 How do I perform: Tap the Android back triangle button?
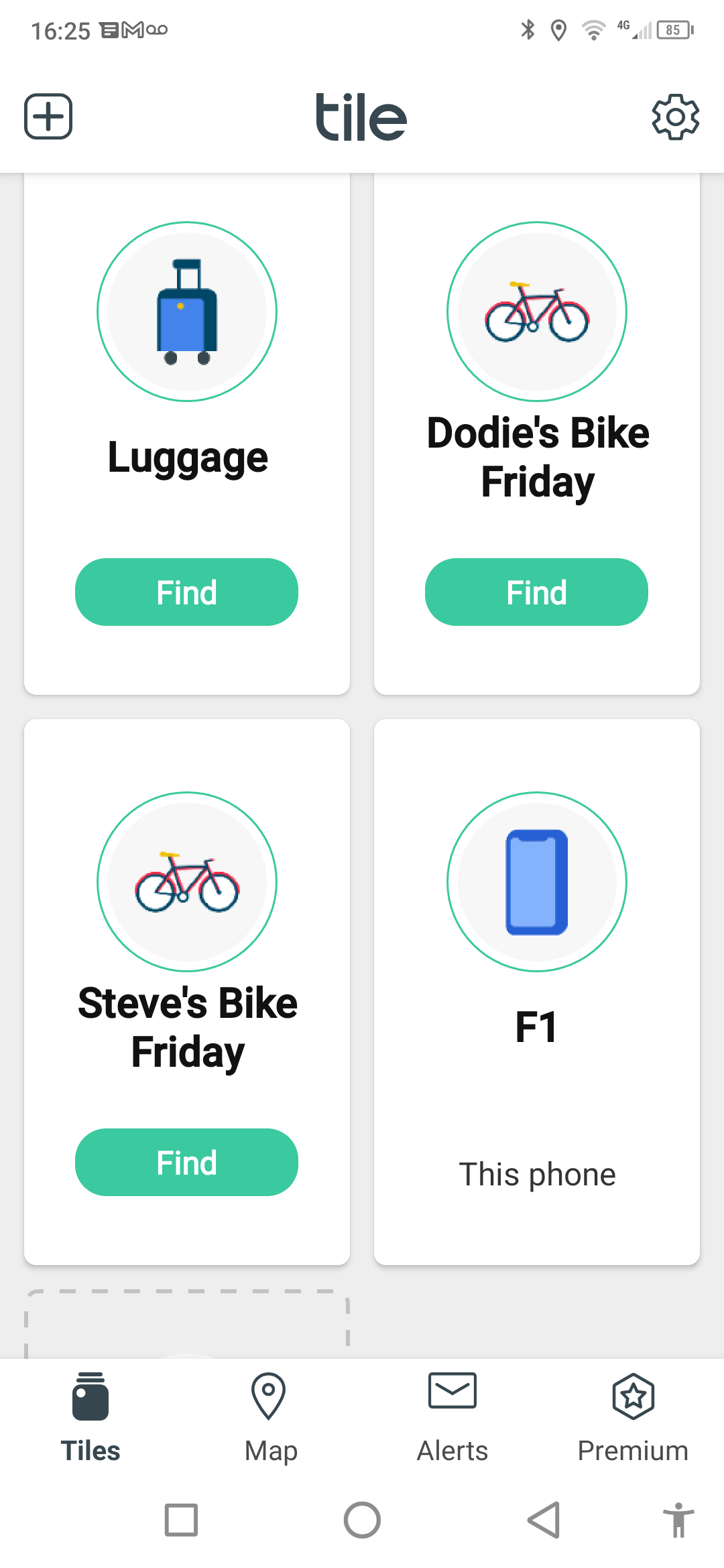point(543,1520)
